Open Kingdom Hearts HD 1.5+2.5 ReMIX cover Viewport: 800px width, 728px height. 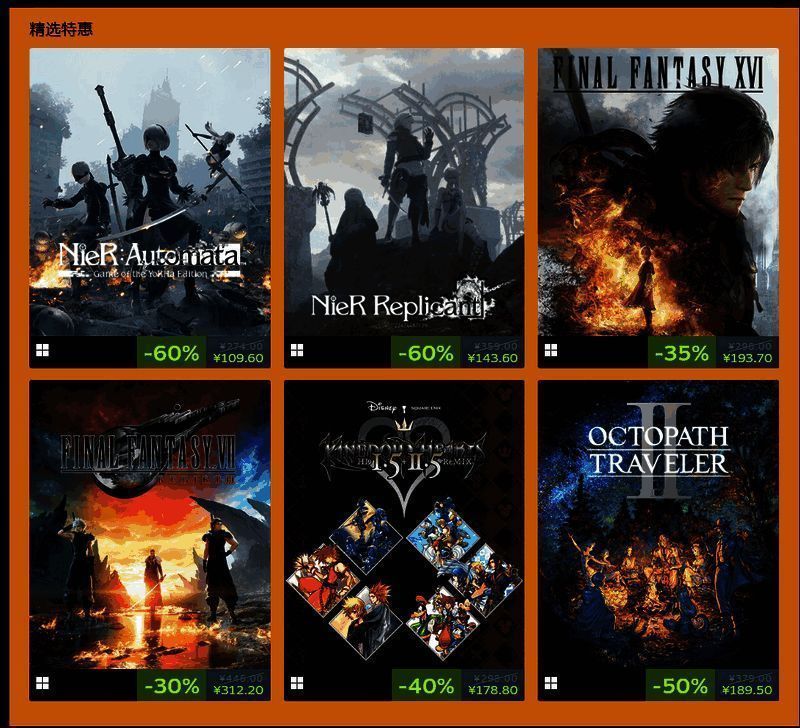click(404, 524)
